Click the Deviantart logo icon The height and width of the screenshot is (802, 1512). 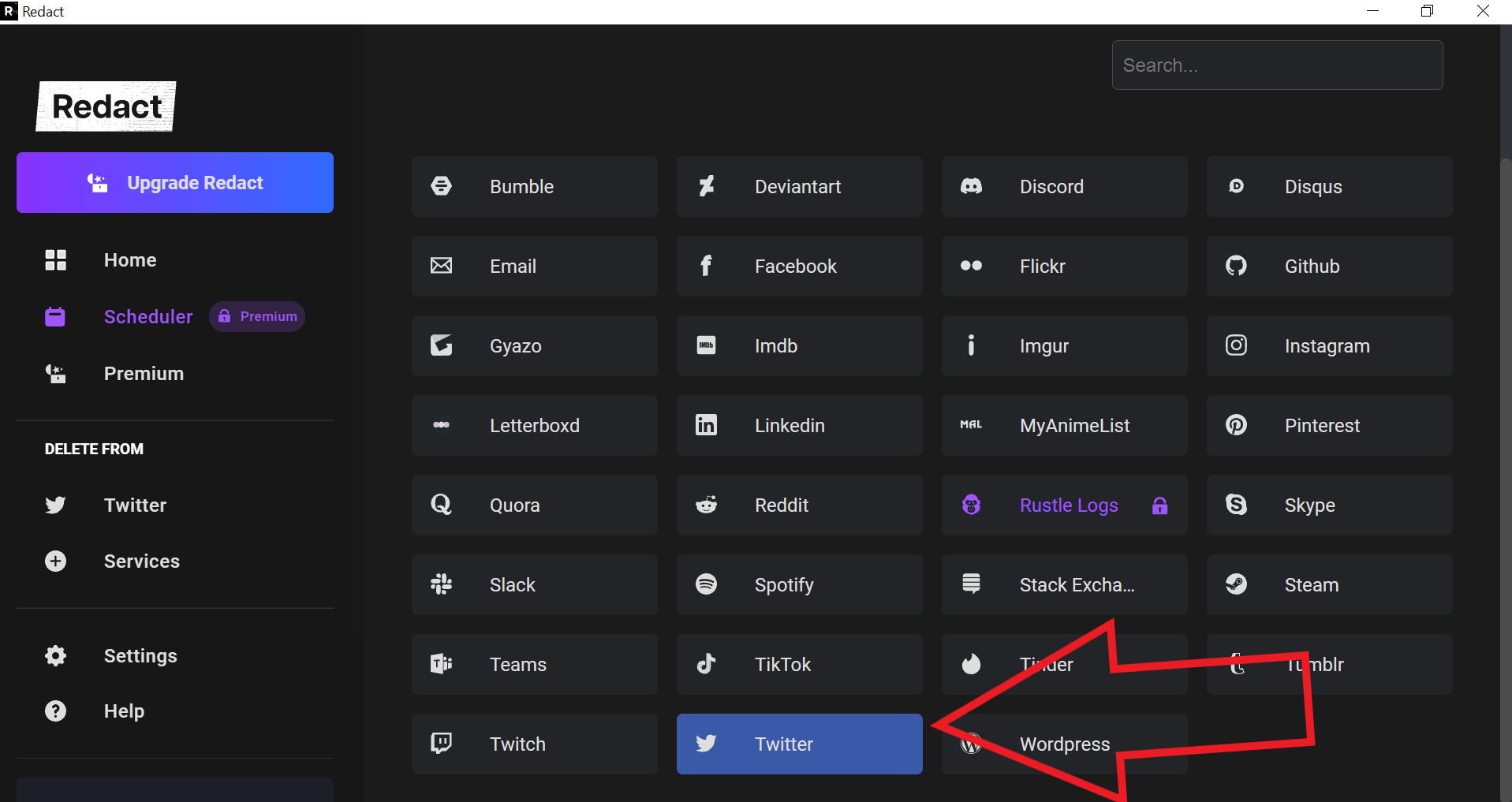pyautogui.click(x=707, y=186)
